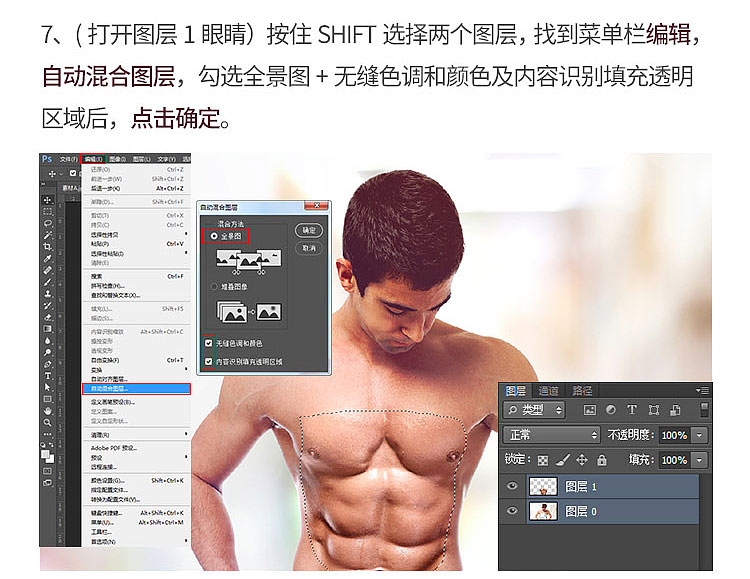Click the 填充 100% value field
The width and height of the screenshot is (750, 579).
tap(674, 460)
